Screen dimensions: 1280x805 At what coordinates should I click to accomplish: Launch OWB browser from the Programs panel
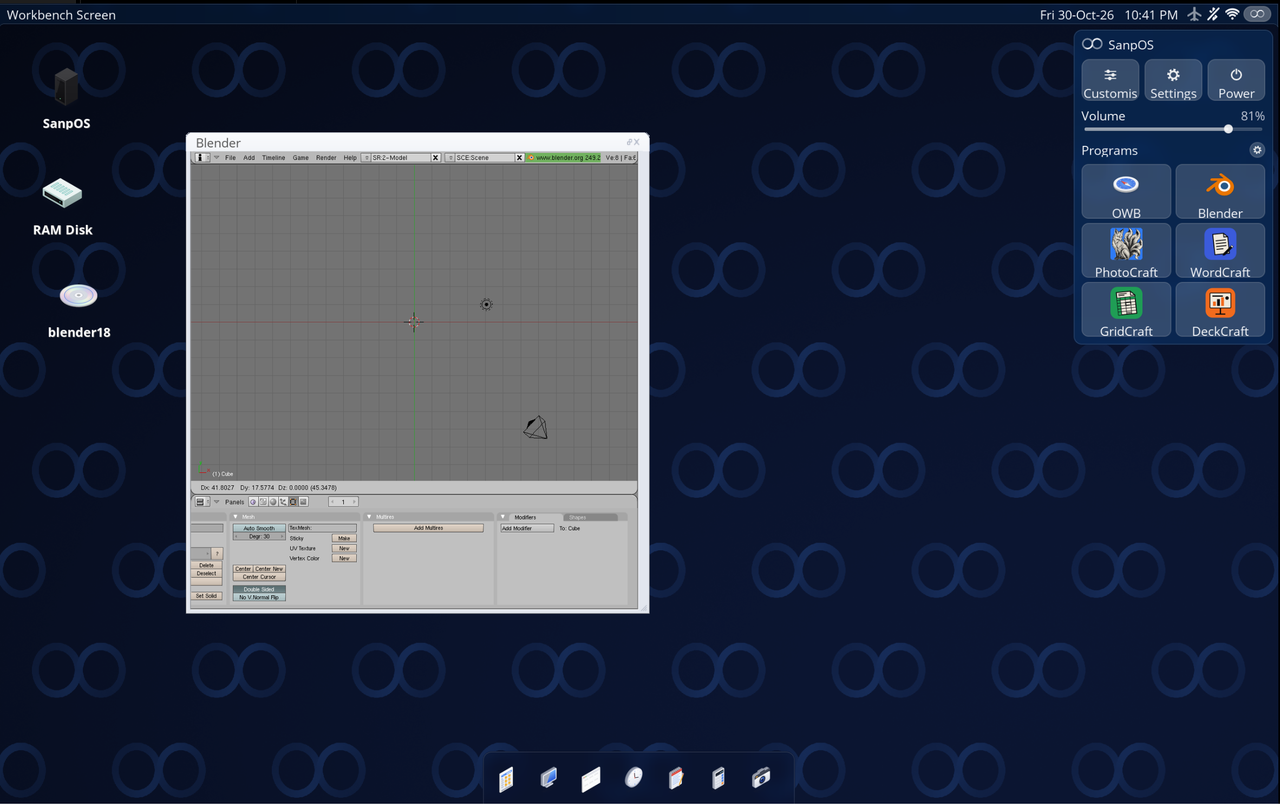coord(1126,191)
